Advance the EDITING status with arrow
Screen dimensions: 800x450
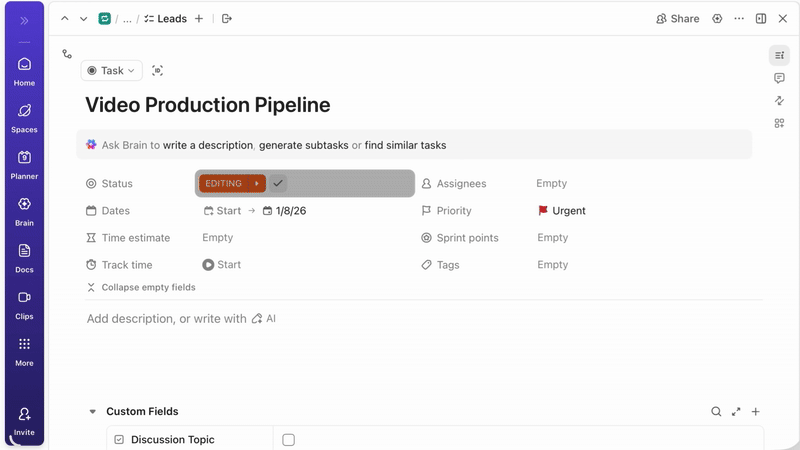(257, 183)
